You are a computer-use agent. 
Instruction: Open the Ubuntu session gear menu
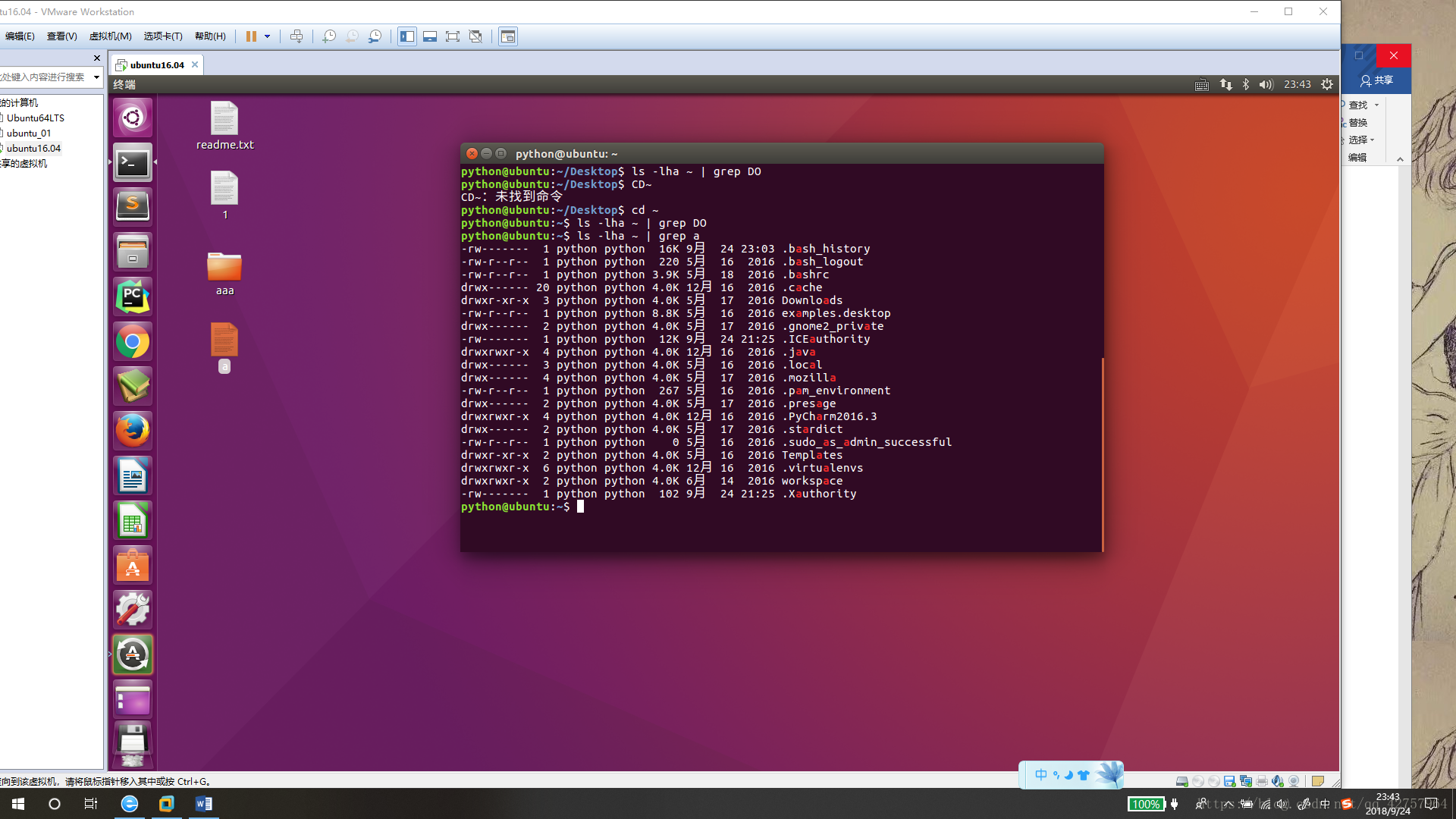(1327, 84)
